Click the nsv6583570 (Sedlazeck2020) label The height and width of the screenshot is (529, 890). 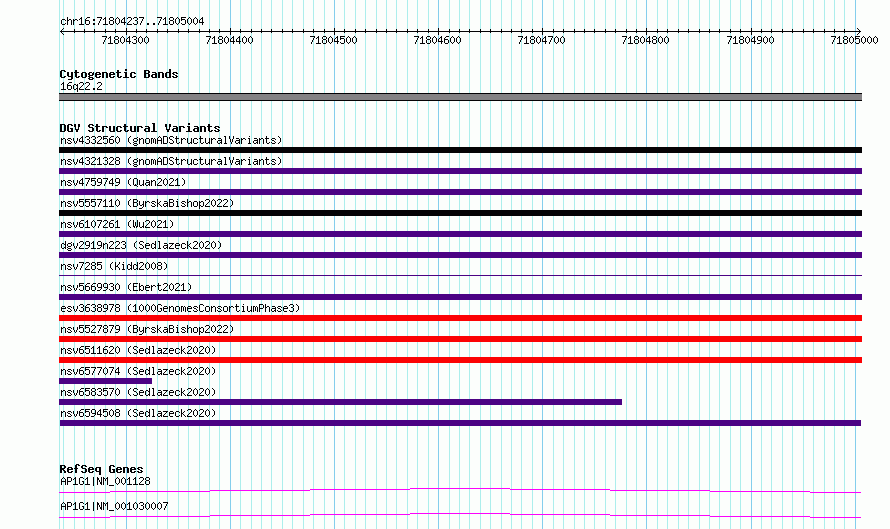tap(138, 392)
